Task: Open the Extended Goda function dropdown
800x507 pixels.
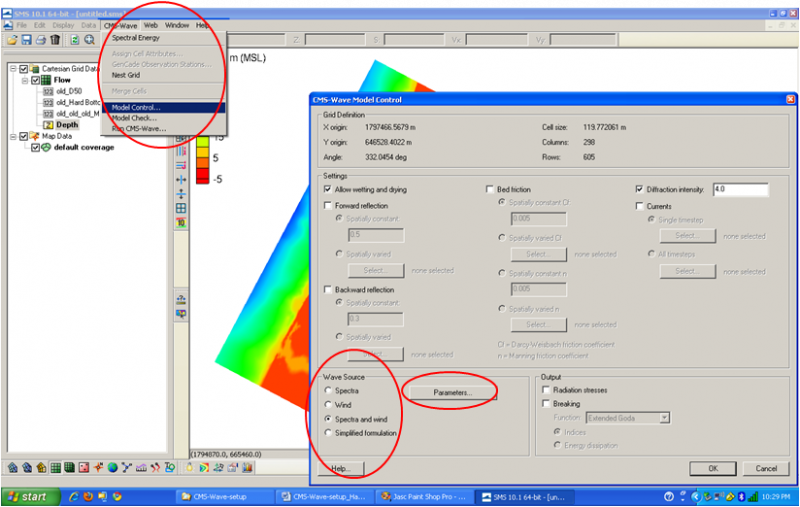Action: (x=664, y=418)
